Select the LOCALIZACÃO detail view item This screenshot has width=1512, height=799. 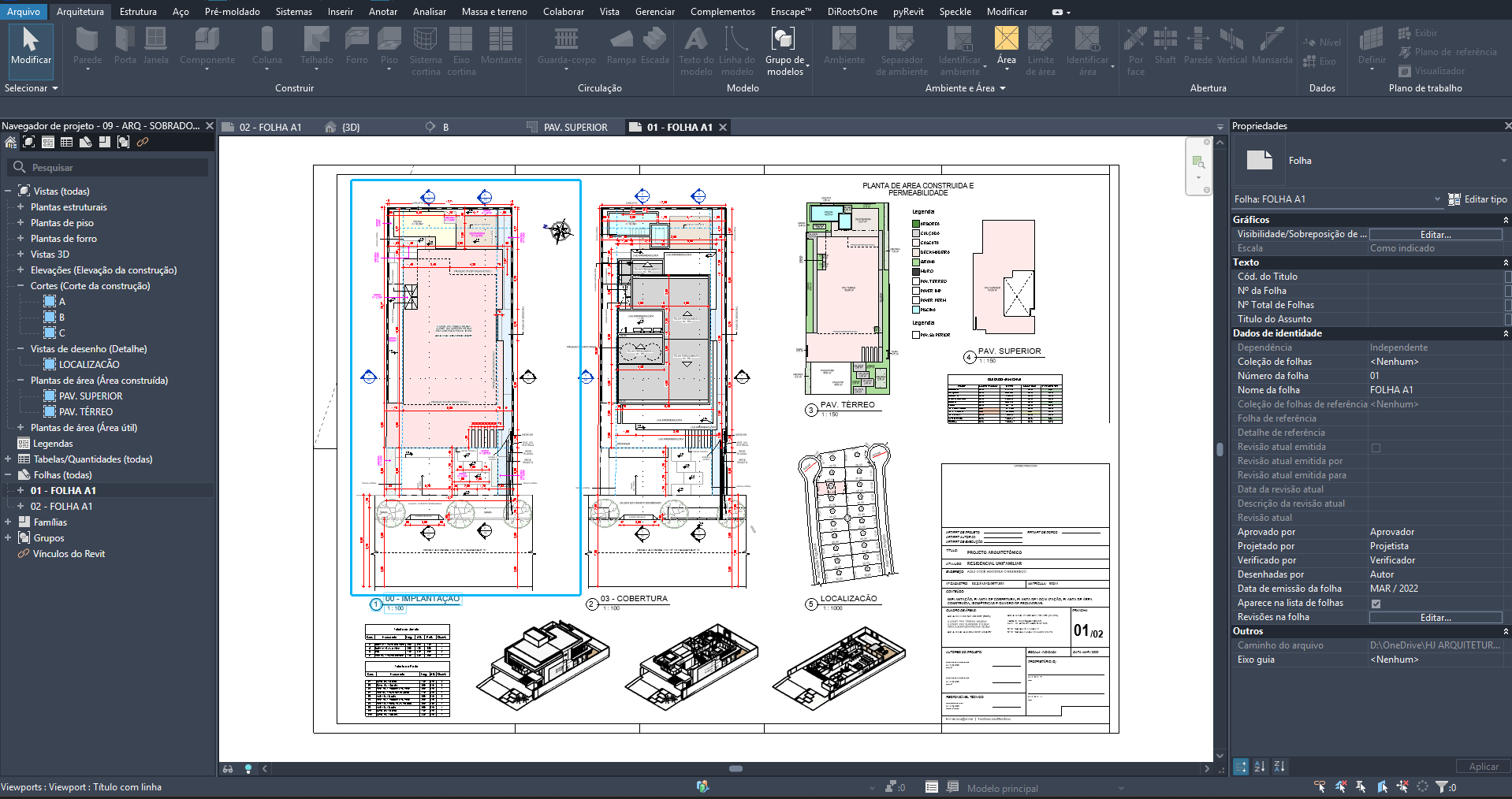tap(89, 364)
